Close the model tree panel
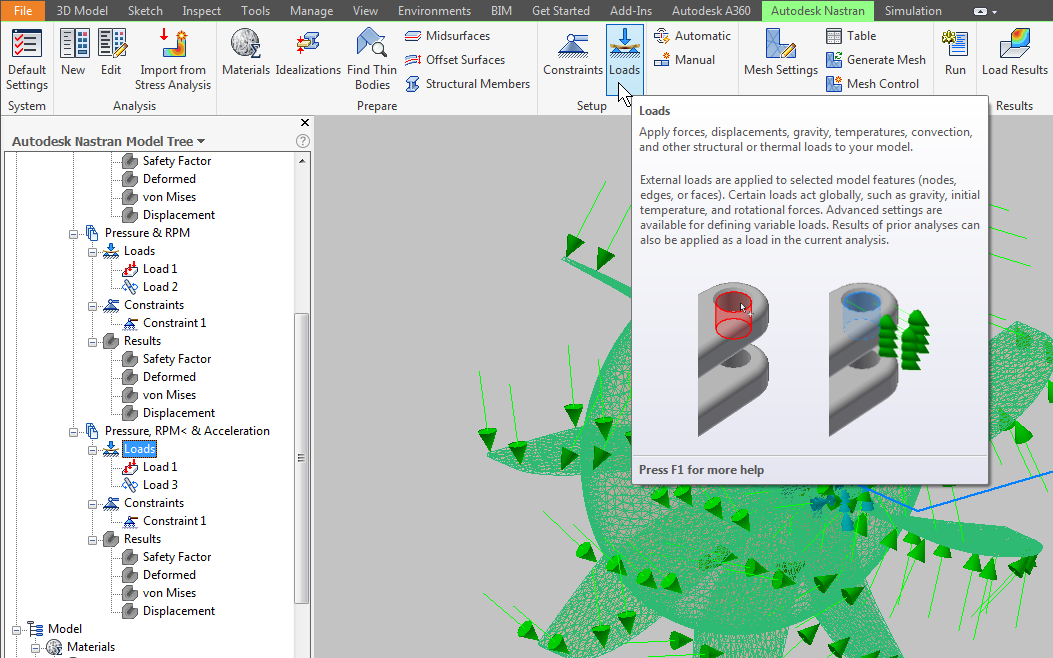The image size is (1053, 658). (x=305, y=122)
